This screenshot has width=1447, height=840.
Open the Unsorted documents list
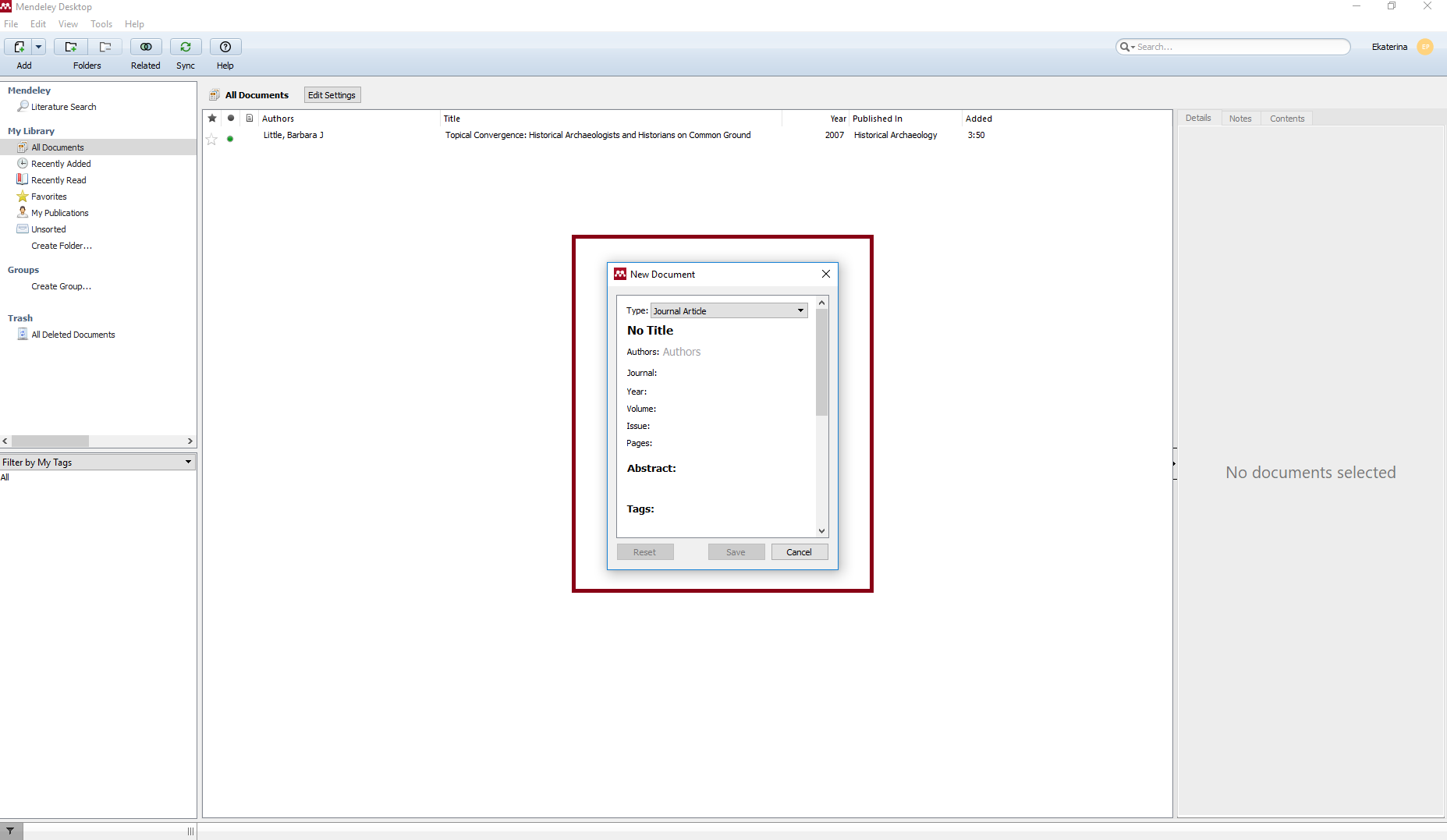coord(48,229)
